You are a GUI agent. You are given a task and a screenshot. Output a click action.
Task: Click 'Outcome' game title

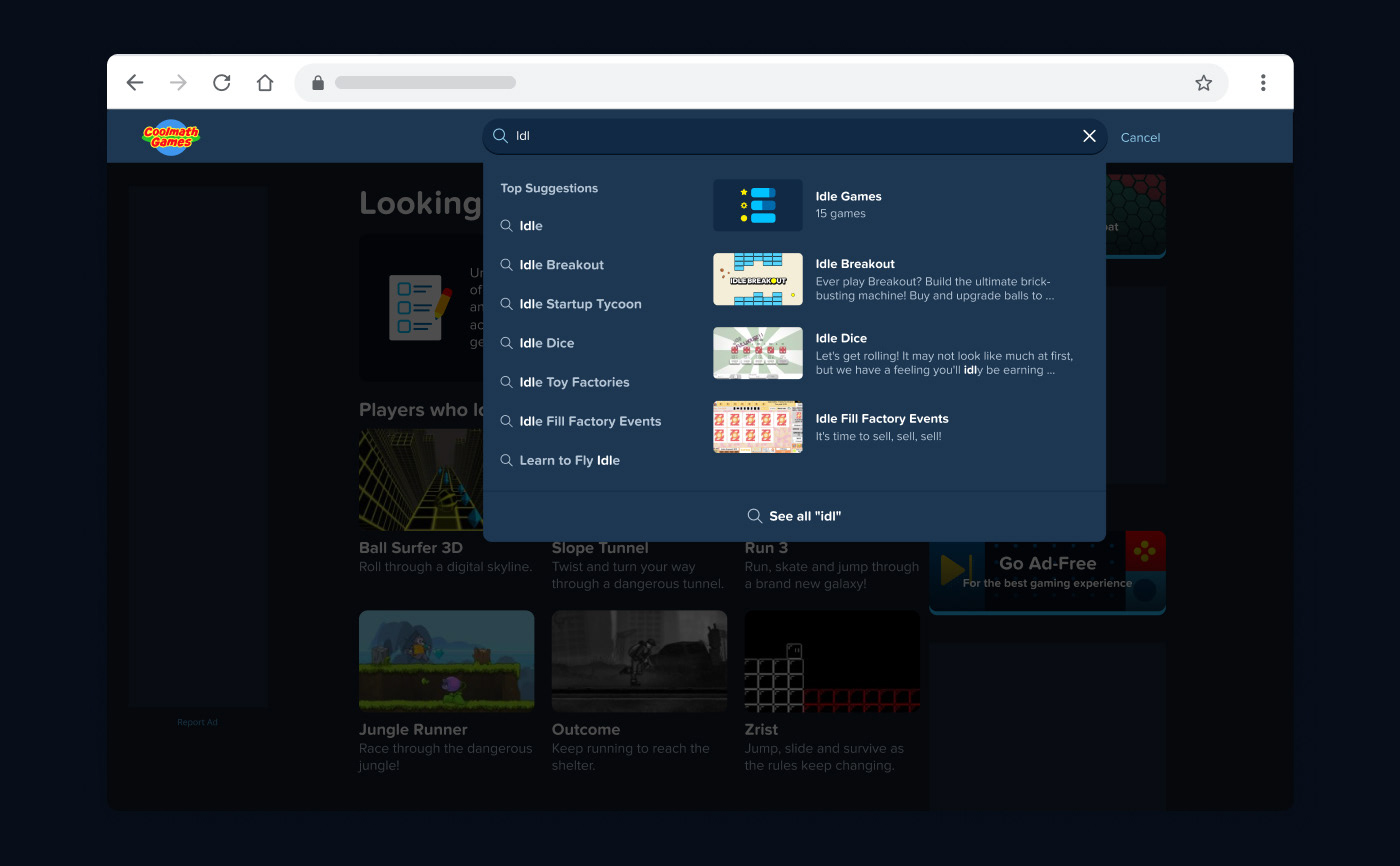point(586,730)
